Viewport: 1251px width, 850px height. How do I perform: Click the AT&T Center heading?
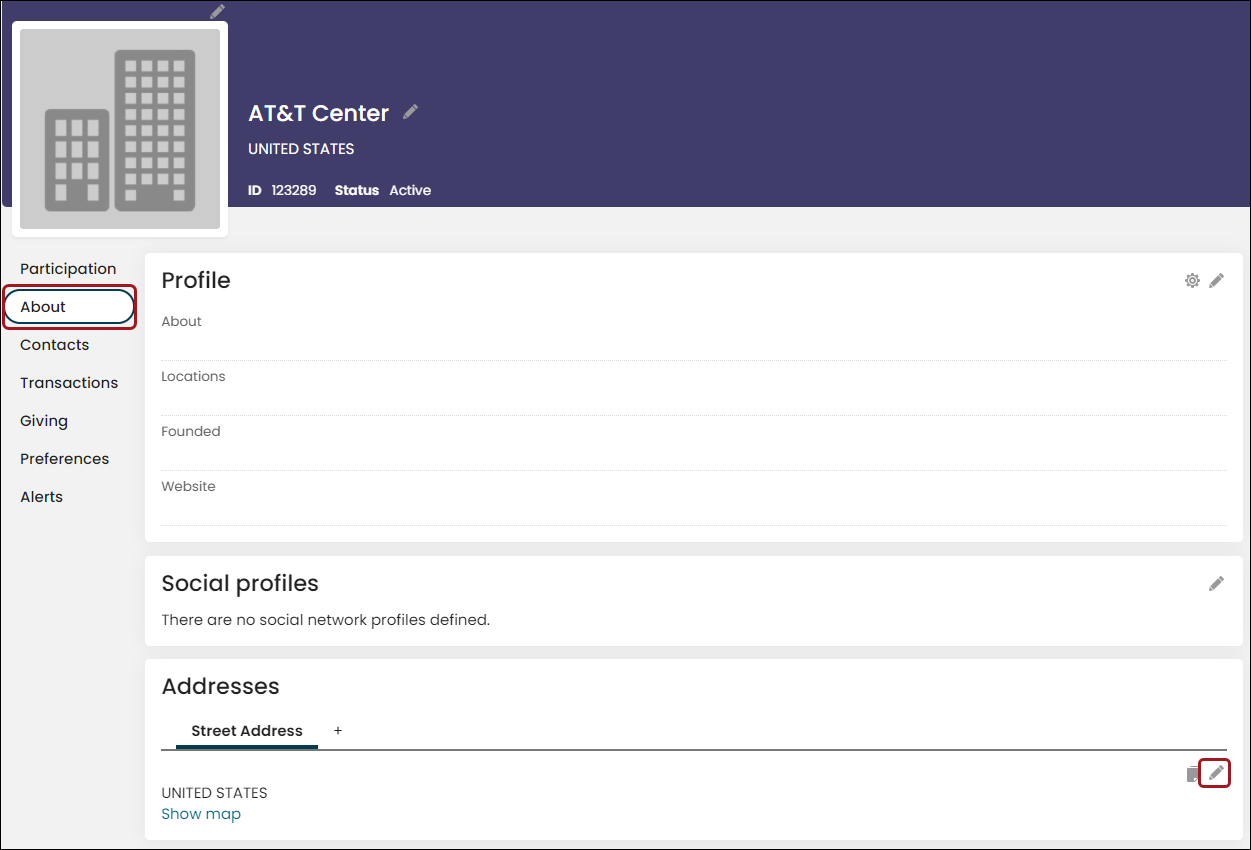tap(319, 113)
